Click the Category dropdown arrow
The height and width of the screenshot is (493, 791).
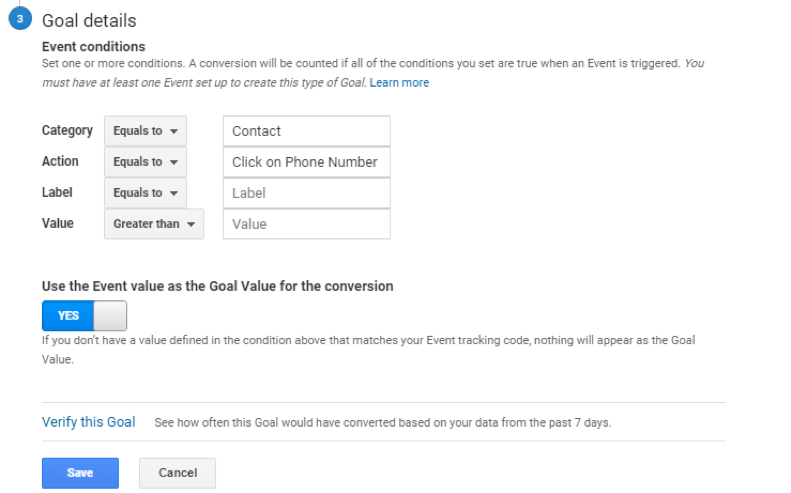point(174,131)
